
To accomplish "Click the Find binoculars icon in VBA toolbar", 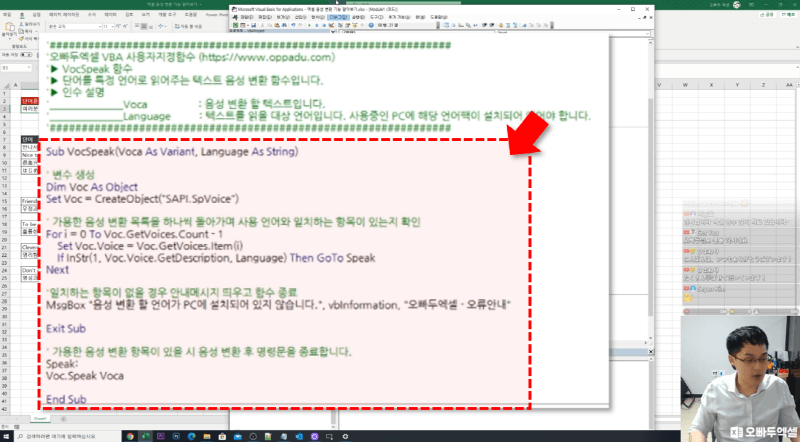I will 284,24.
